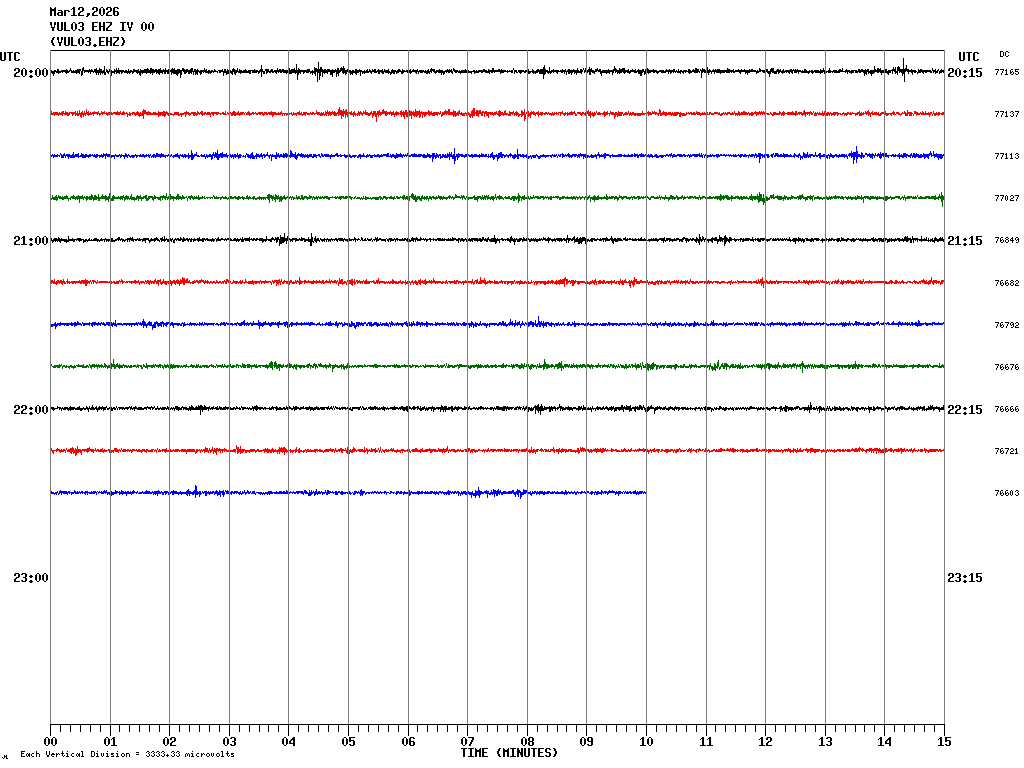The width and height of the screenshot is (1024, 768).
Task: Click the end of the last blue trace
Action: [x=645, y=492]
